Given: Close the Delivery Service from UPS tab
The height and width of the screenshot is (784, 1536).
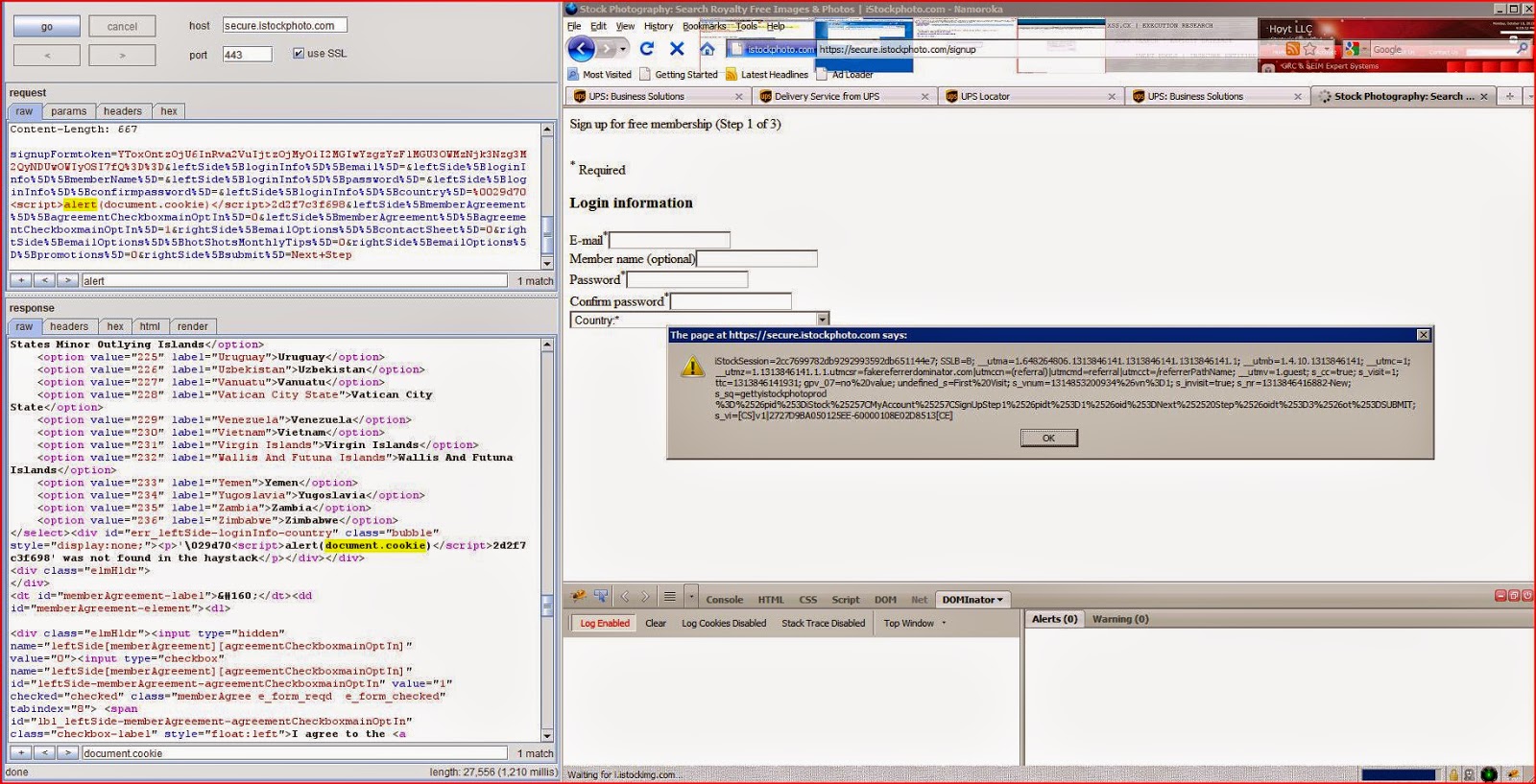Looking at the screenshot, I should 924,96.
